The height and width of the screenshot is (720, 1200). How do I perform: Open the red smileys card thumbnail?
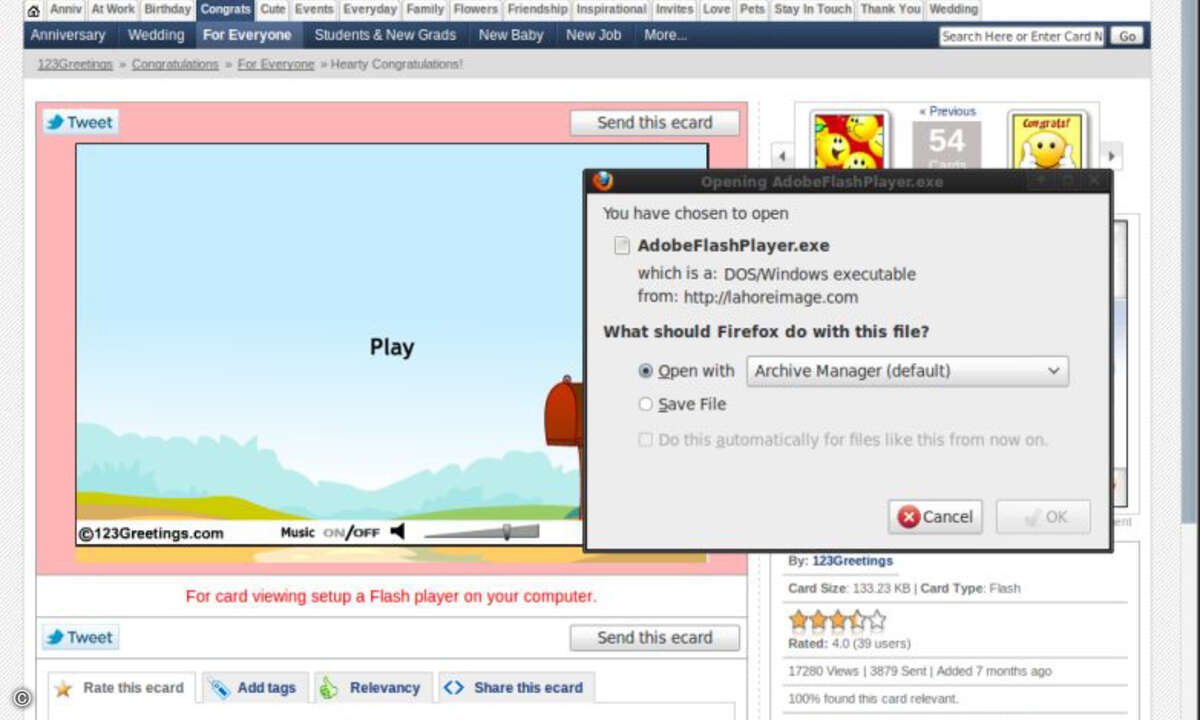850,141
